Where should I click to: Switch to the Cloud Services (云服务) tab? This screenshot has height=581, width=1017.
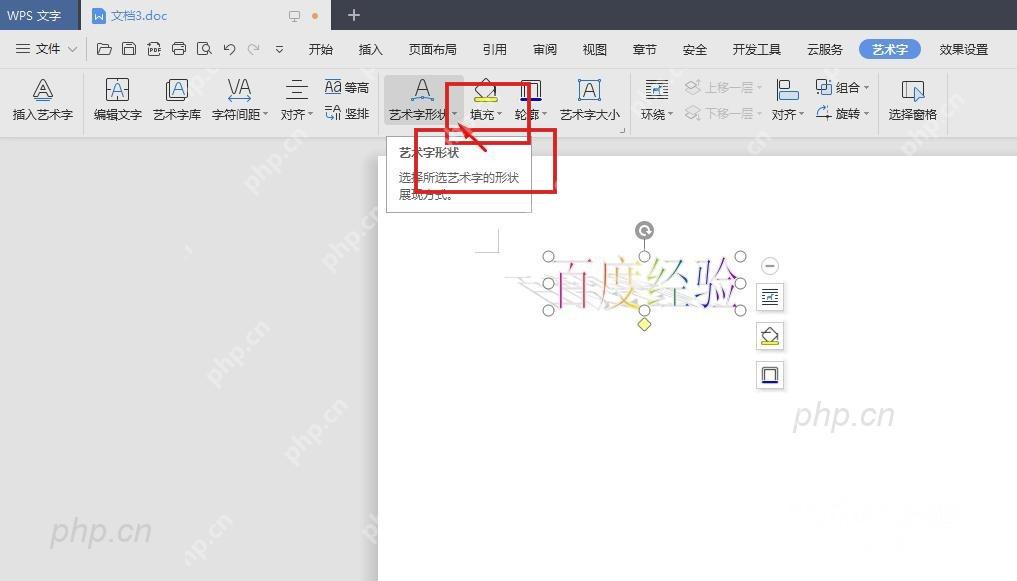[x=824, y=49]
